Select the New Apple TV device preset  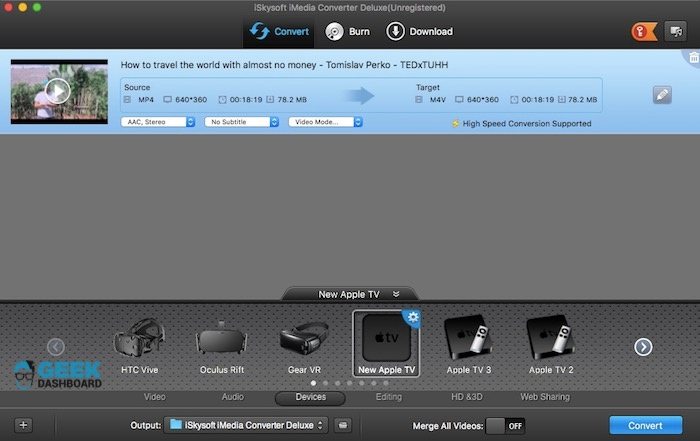(x=386, y=344)
